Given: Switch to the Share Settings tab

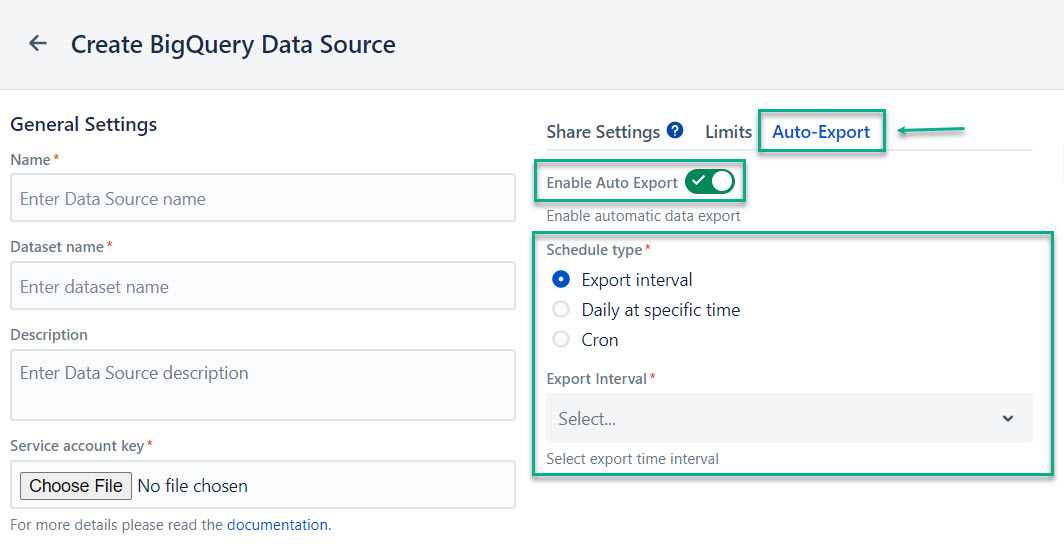Looking at the screenshot, I should [602, 132].
